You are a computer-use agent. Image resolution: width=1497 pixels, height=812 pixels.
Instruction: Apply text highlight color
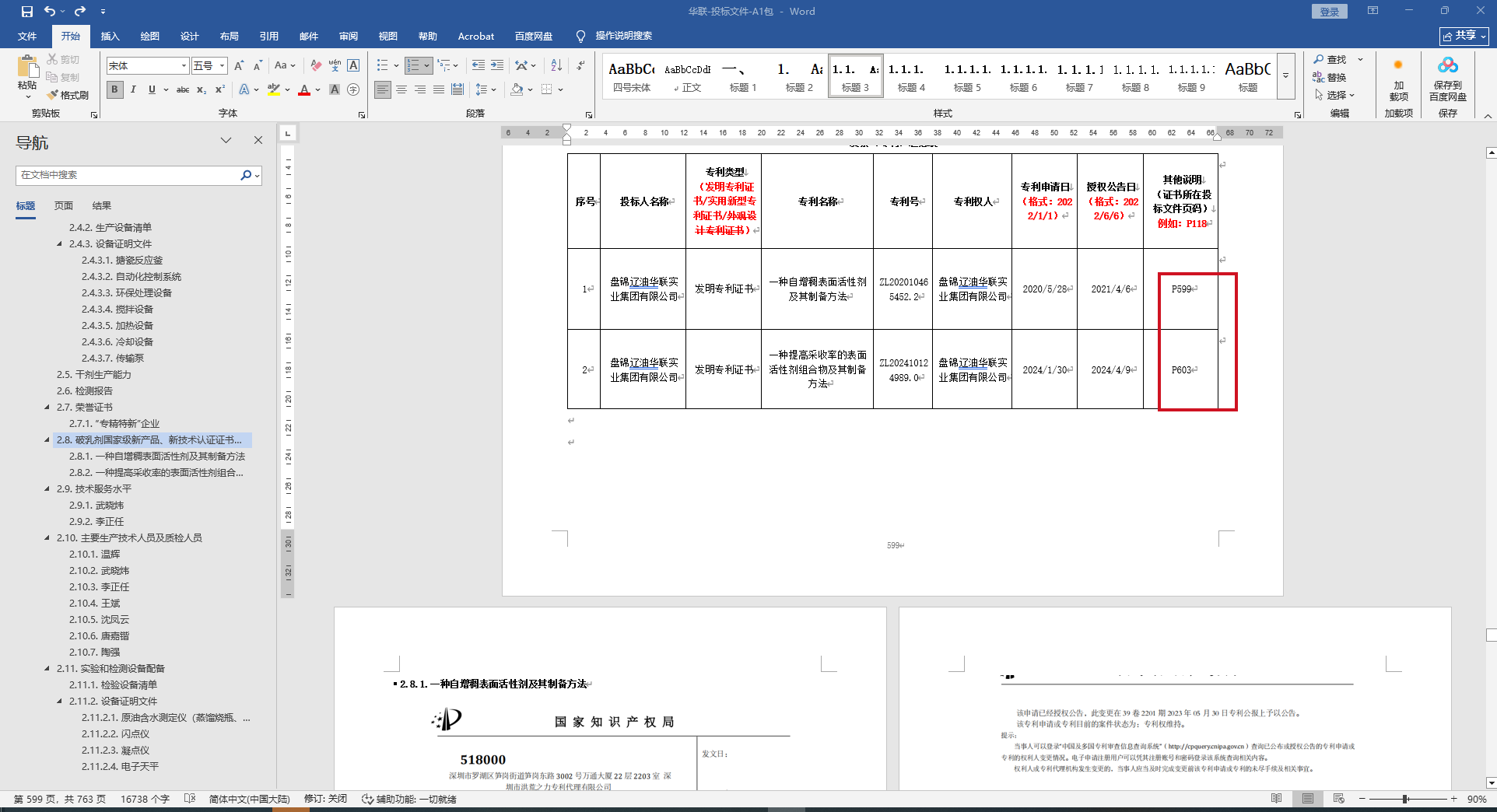[x=273, y=90]
